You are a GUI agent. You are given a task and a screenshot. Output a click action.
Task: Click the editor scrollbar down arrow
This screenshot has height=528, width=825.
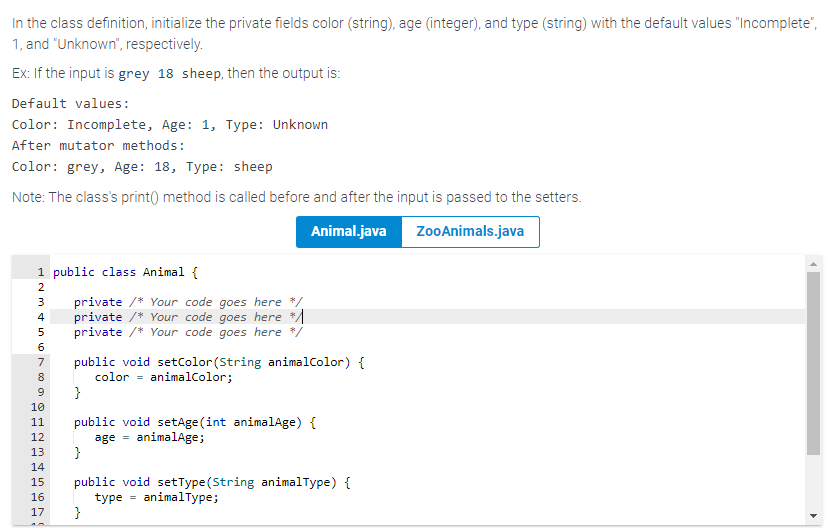813,516
